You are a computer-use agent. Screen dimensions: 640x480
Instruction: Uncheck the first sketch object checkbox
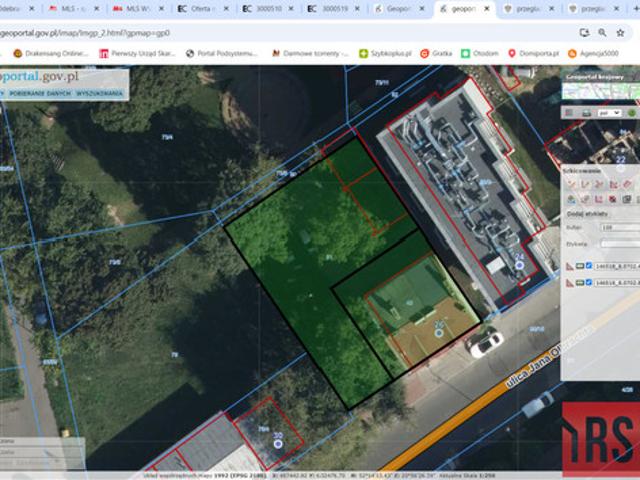click(x=589, y=266)
